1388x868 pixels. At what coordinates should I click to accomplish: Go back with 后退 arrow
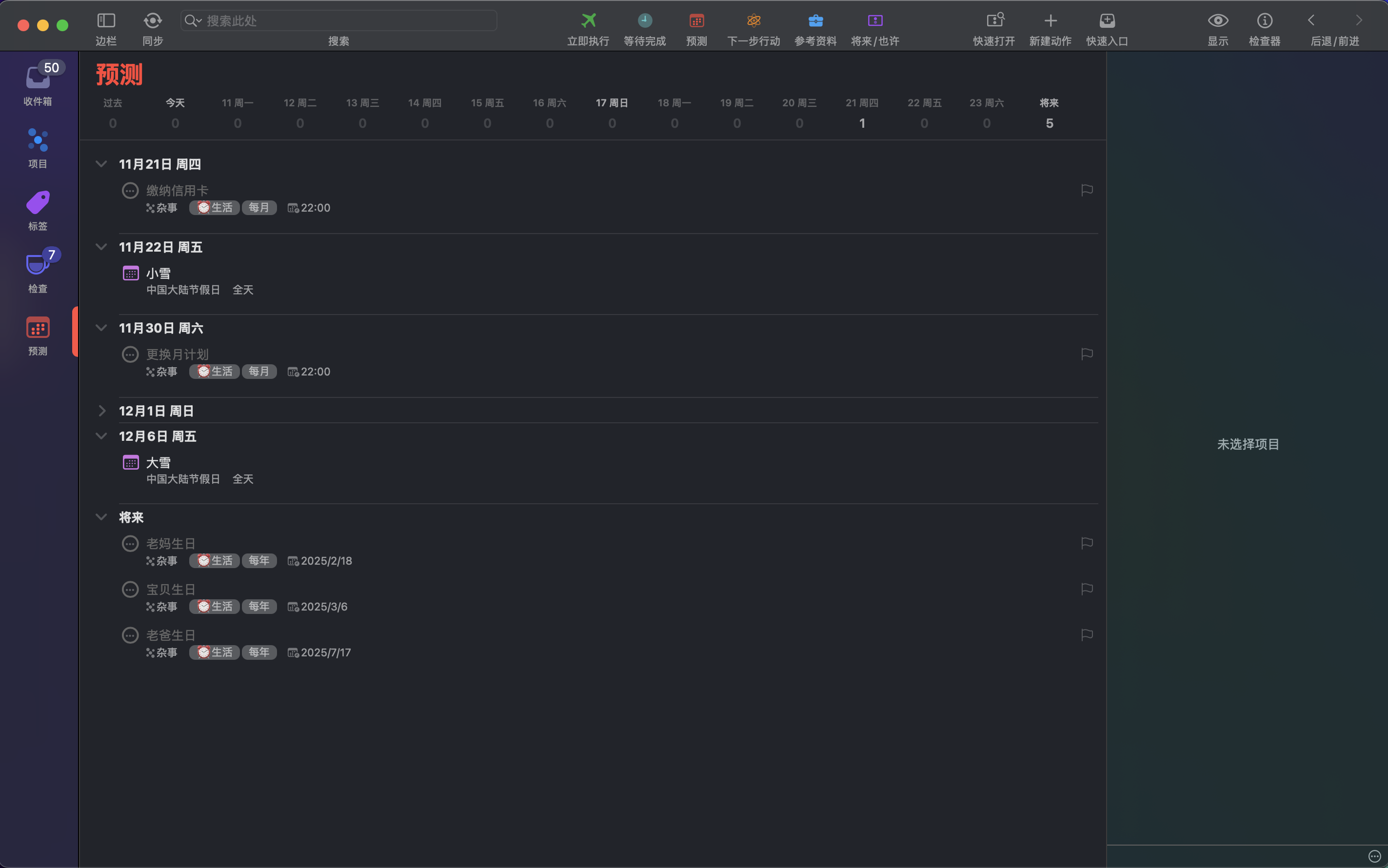tap(1311, 20)
